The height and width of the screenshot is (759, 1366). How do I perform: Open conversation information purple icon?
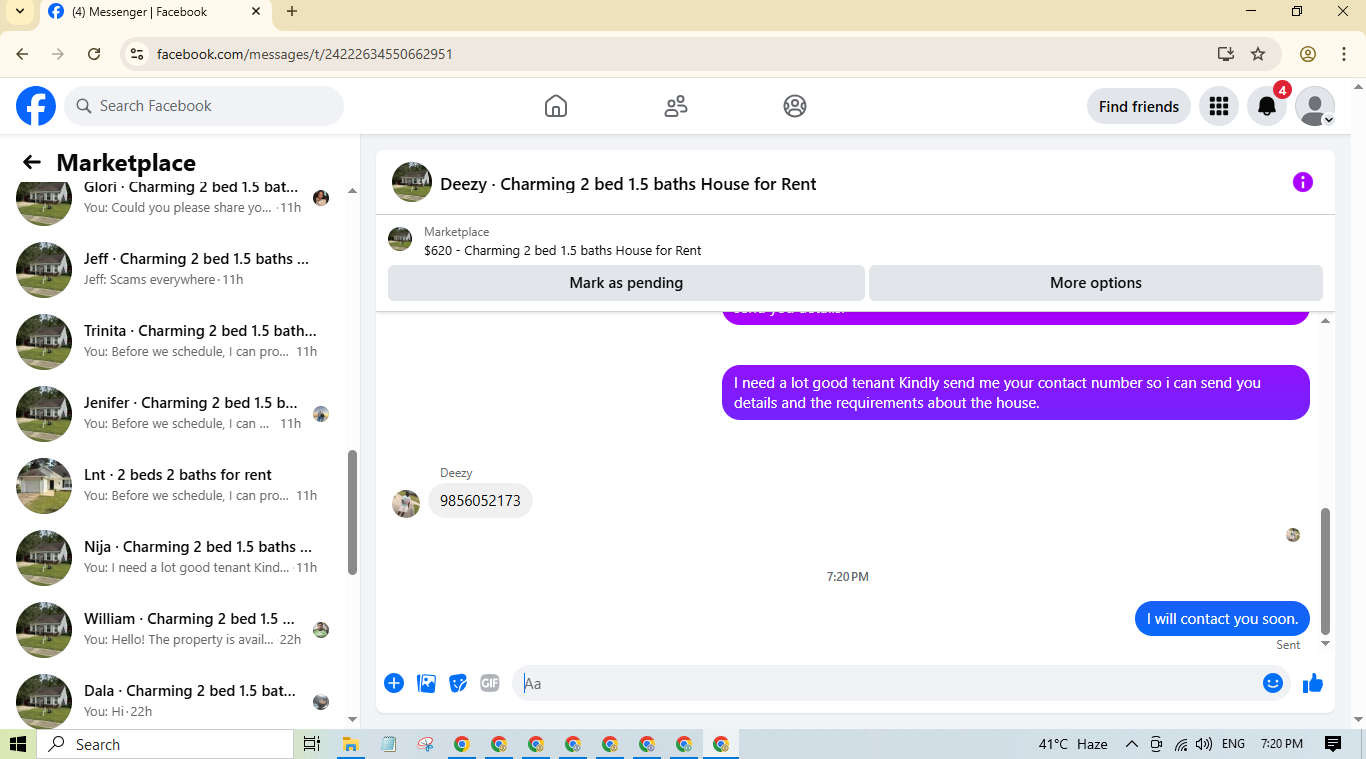[1302, 182]
